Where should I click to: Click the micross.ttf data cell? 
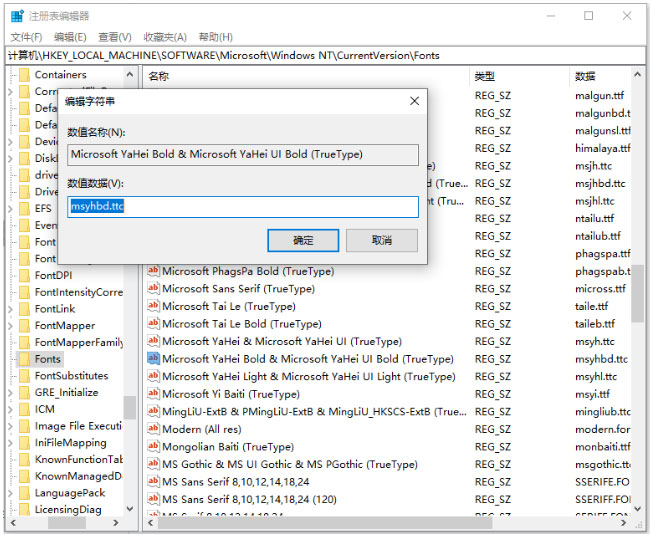click(x=600, y=289)
